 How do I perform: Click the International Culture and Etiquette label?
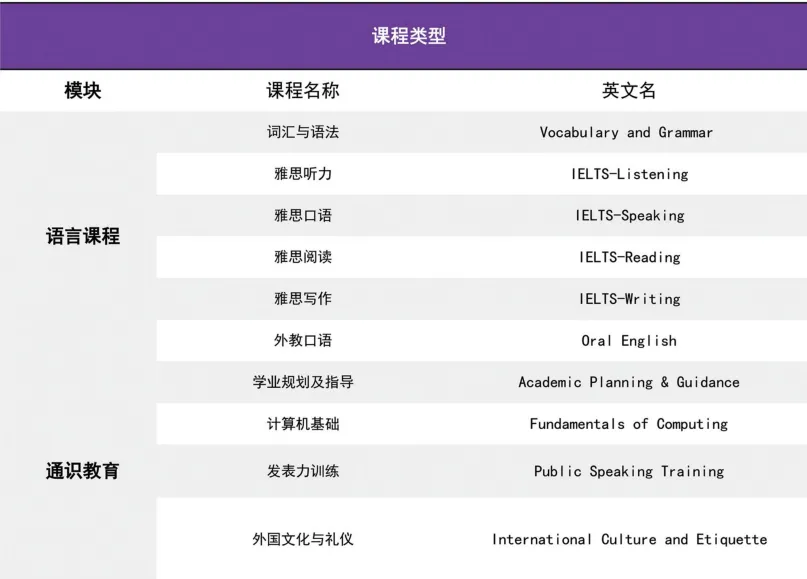point(629,539)
